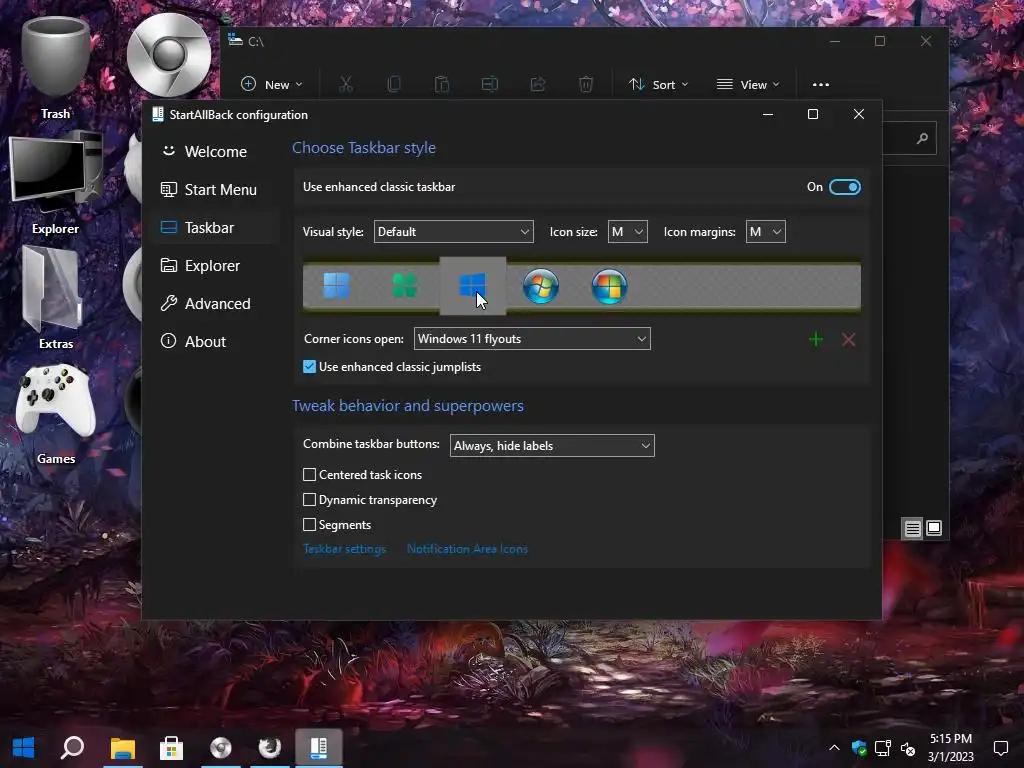Open the View menu in Explorer window

(x=748, y=84)
